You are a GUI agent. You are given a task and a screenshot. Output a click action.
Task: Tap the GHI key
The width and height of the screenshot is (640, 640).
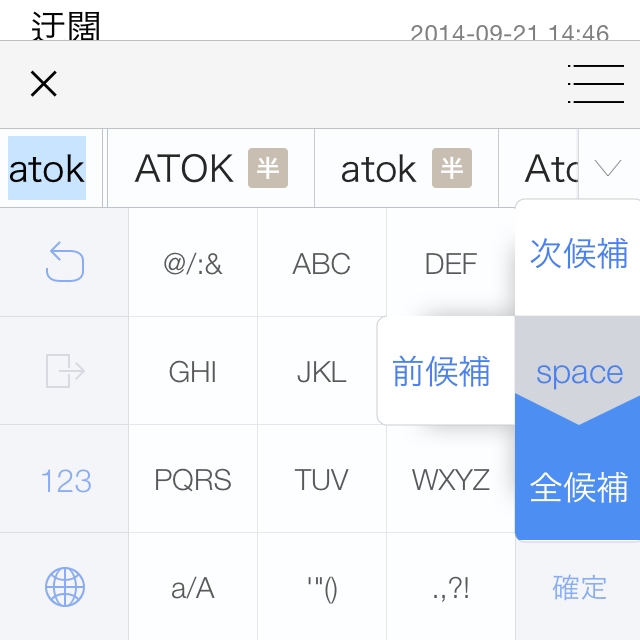193,371
